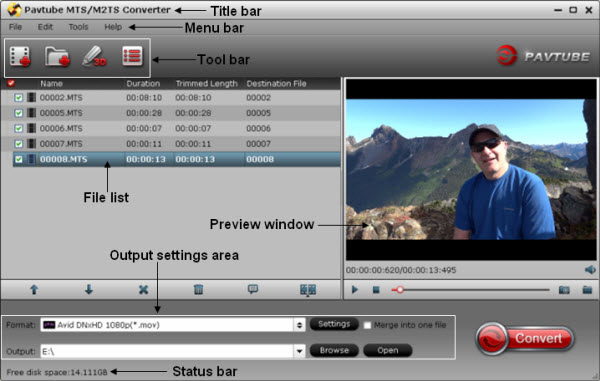Open the Edit menu
Screen dimensions: 600x381
tap(45, 27)
